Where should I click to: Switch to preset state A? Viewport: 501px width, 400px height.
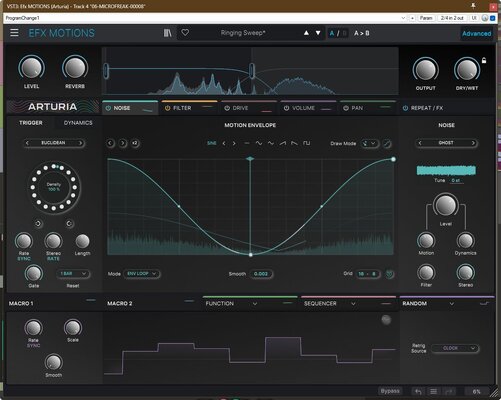[x=332, y=33]
